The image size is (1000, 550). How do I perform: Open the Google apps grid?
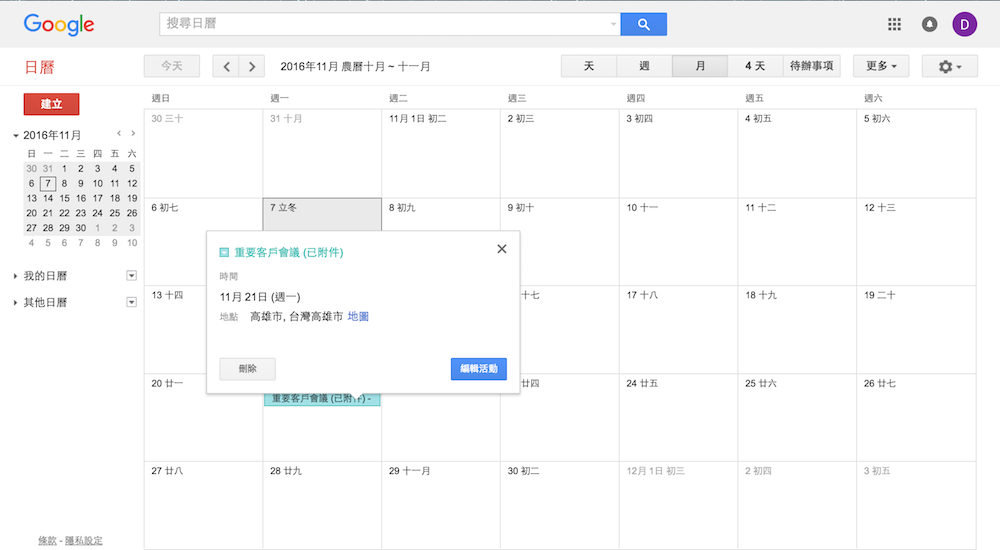(x=894, y=24)
